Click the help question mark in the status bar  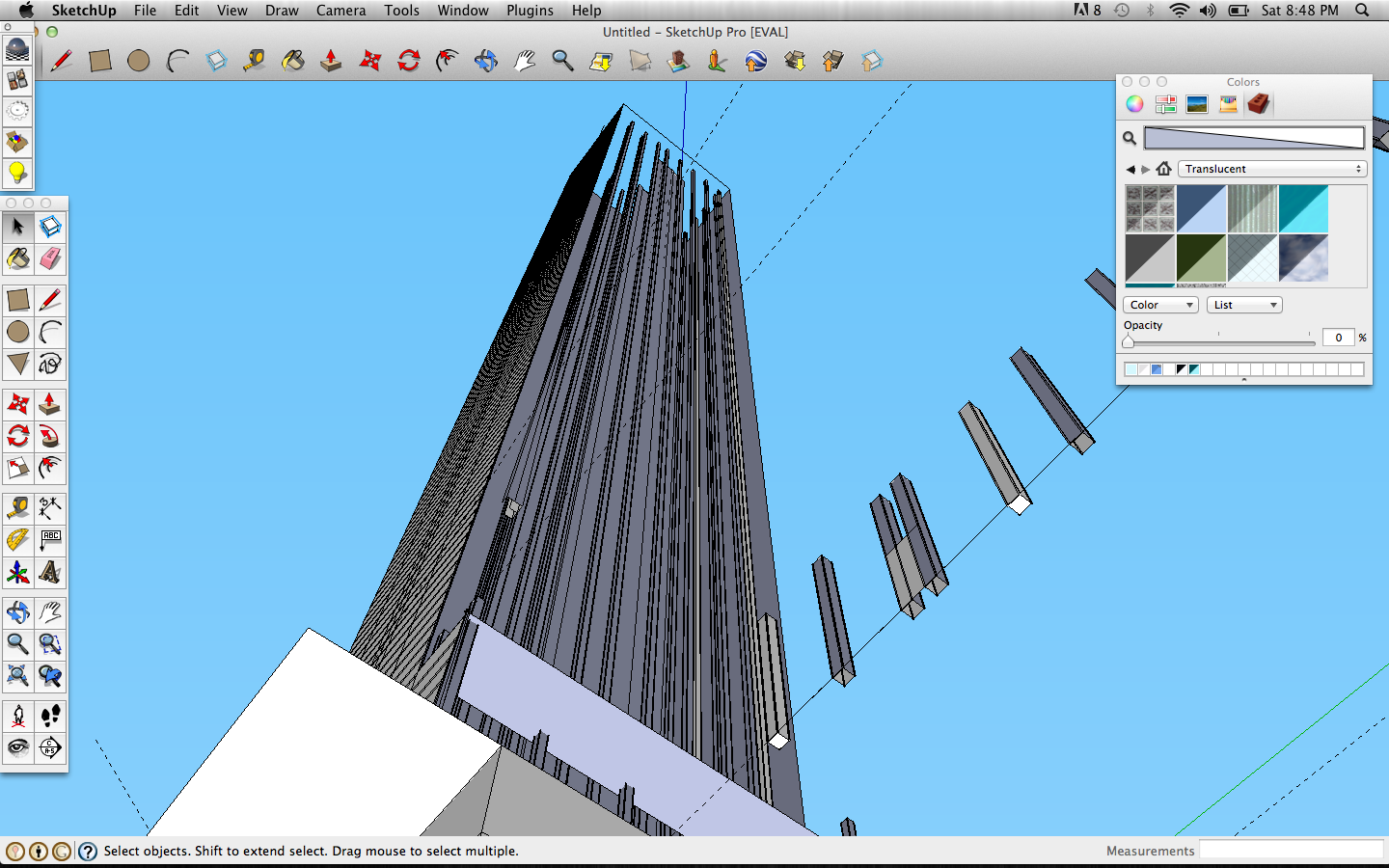(88, 852)
